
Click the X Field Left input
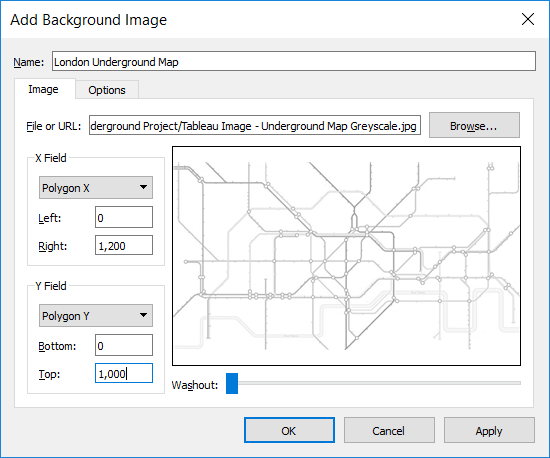tap(124, 217)
